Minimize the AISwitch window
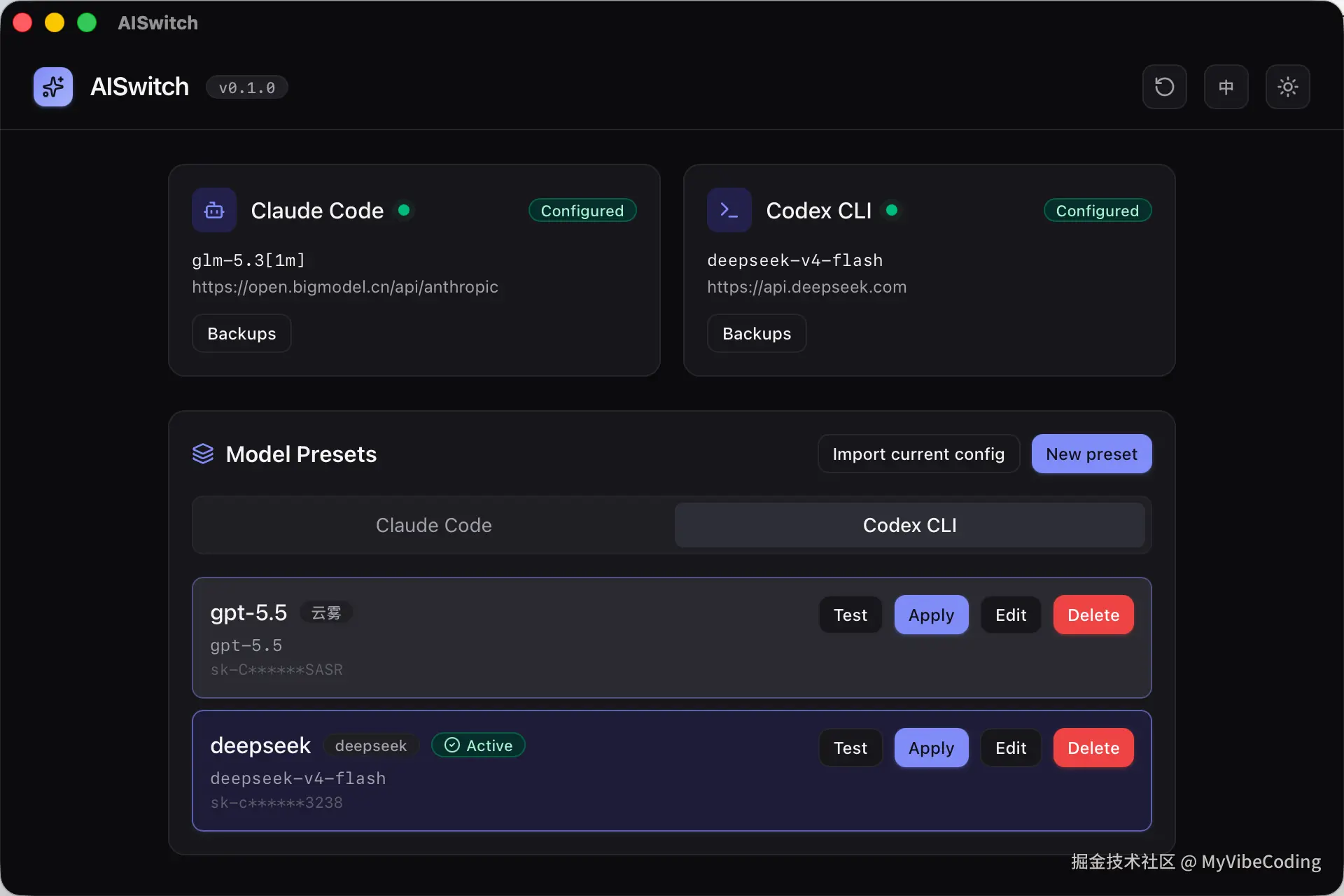 point(55,22)
